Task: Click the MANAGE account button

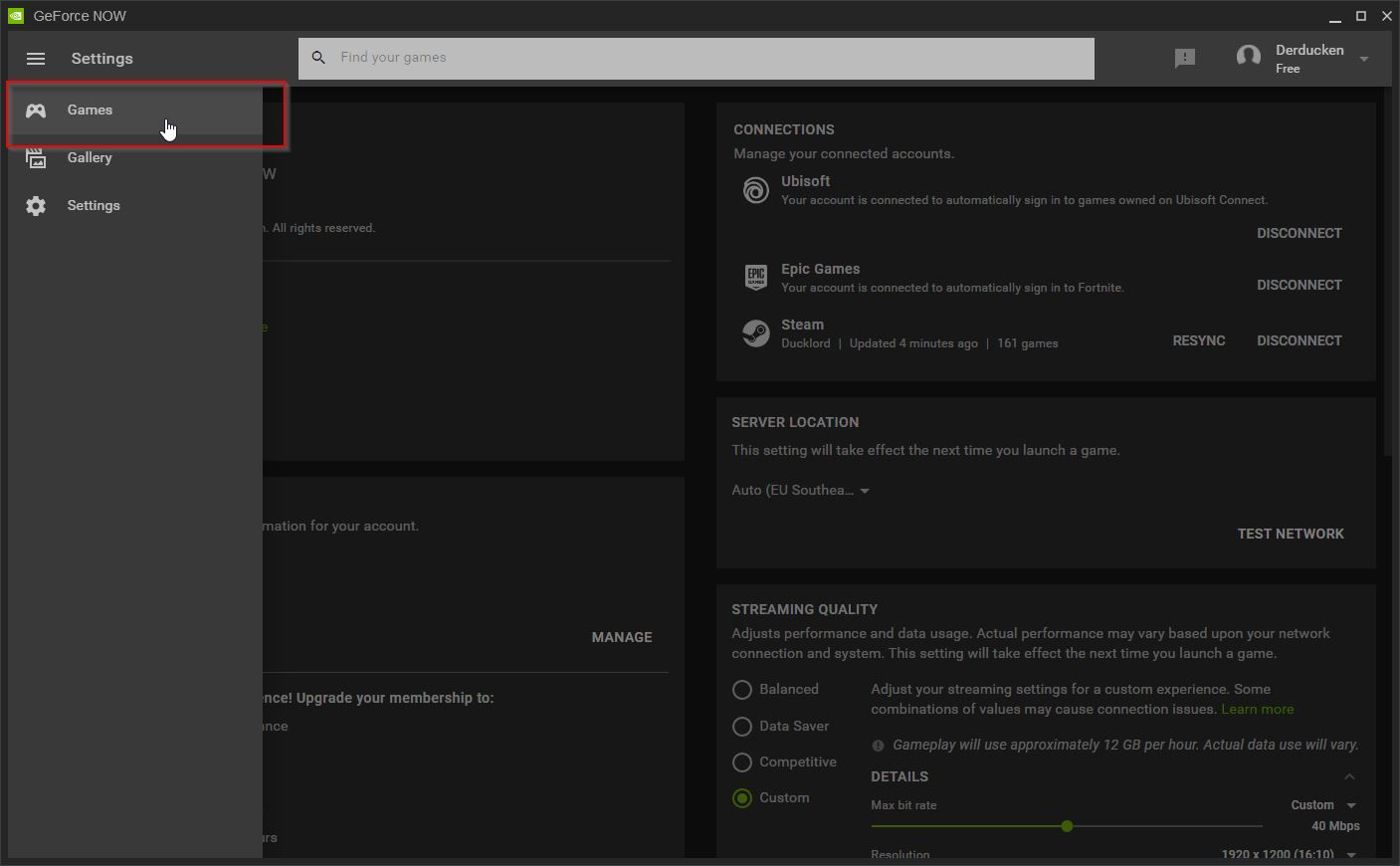Action: (x=622, y=638)
